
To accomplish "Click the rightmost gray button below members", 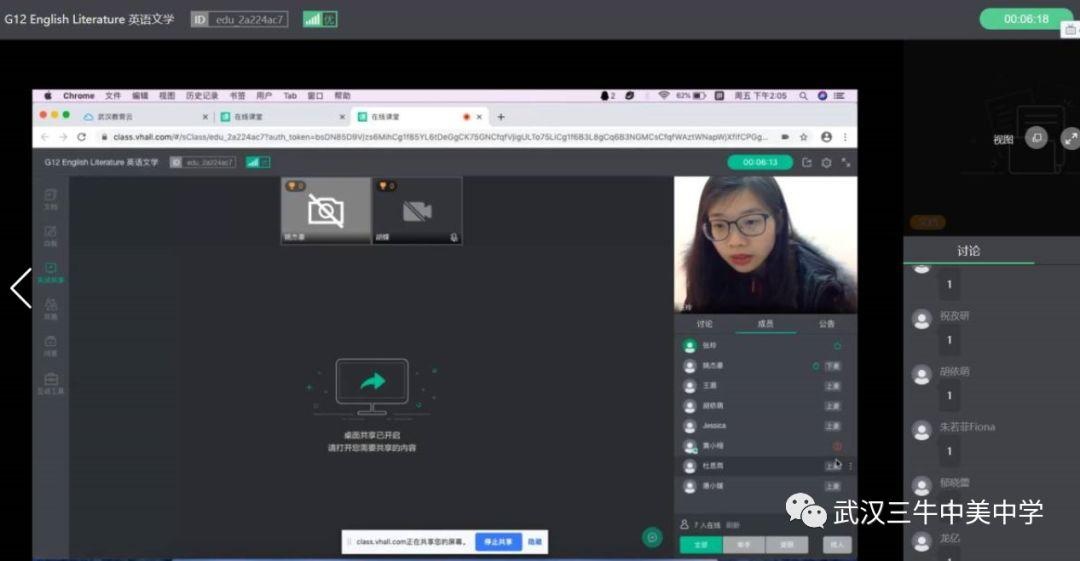I will pyautogui.click(x=837, y=544).
